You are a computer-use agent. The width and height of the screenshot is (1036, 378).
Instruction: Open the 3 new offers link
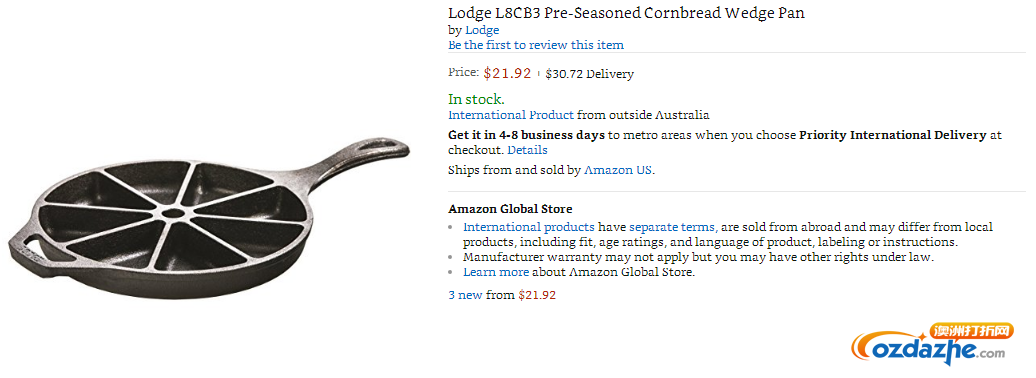pos(465,295)
